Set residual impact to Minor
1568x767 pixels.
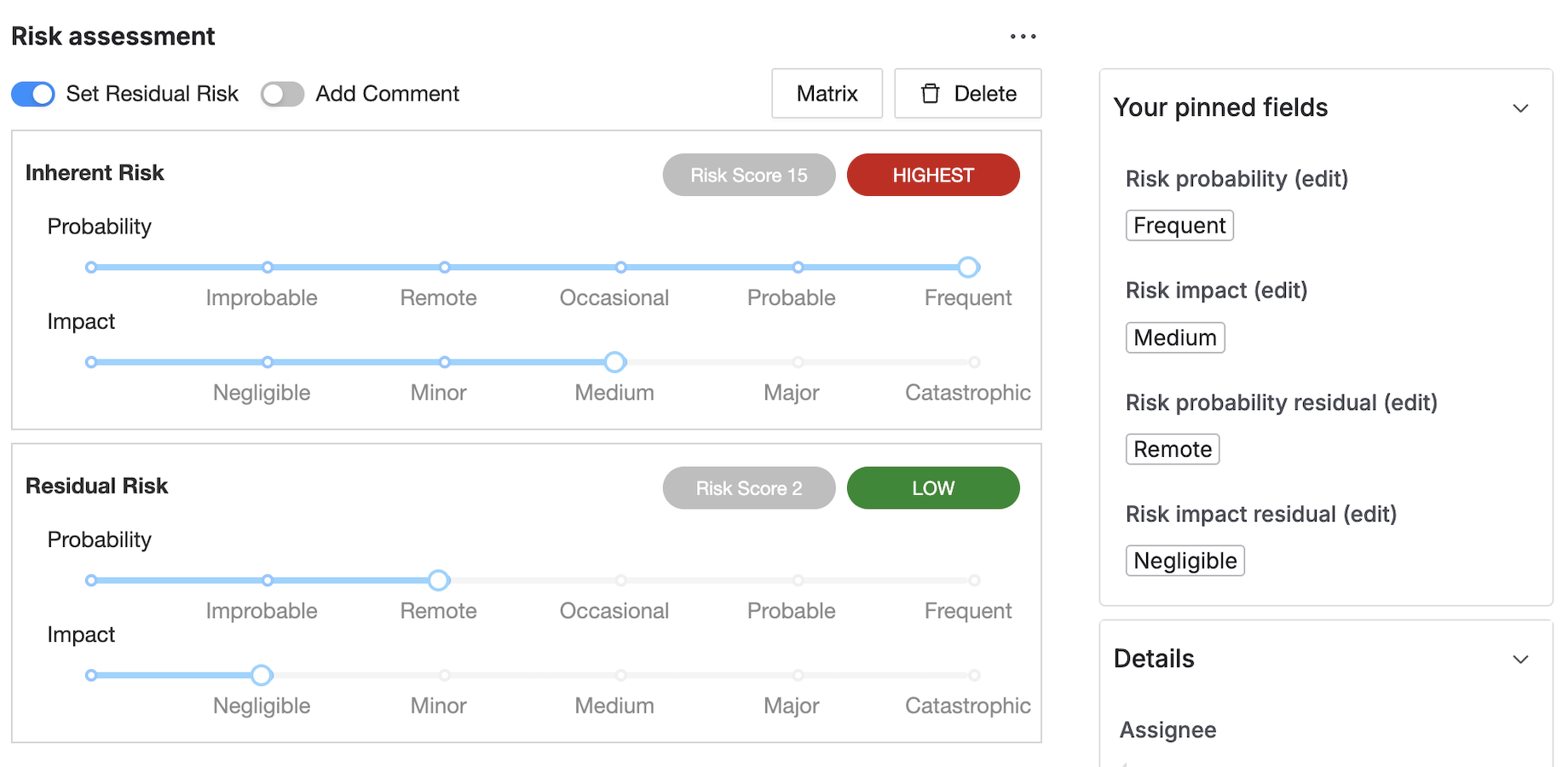coord(445,675)
